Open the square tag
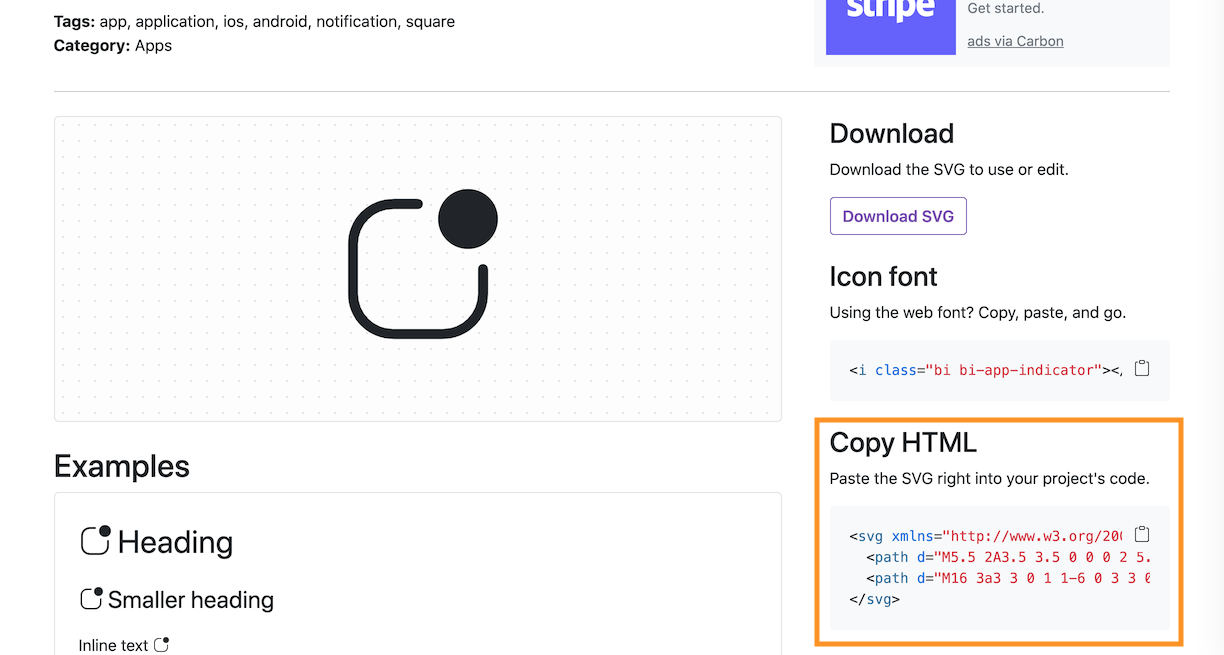 (430, 21)
